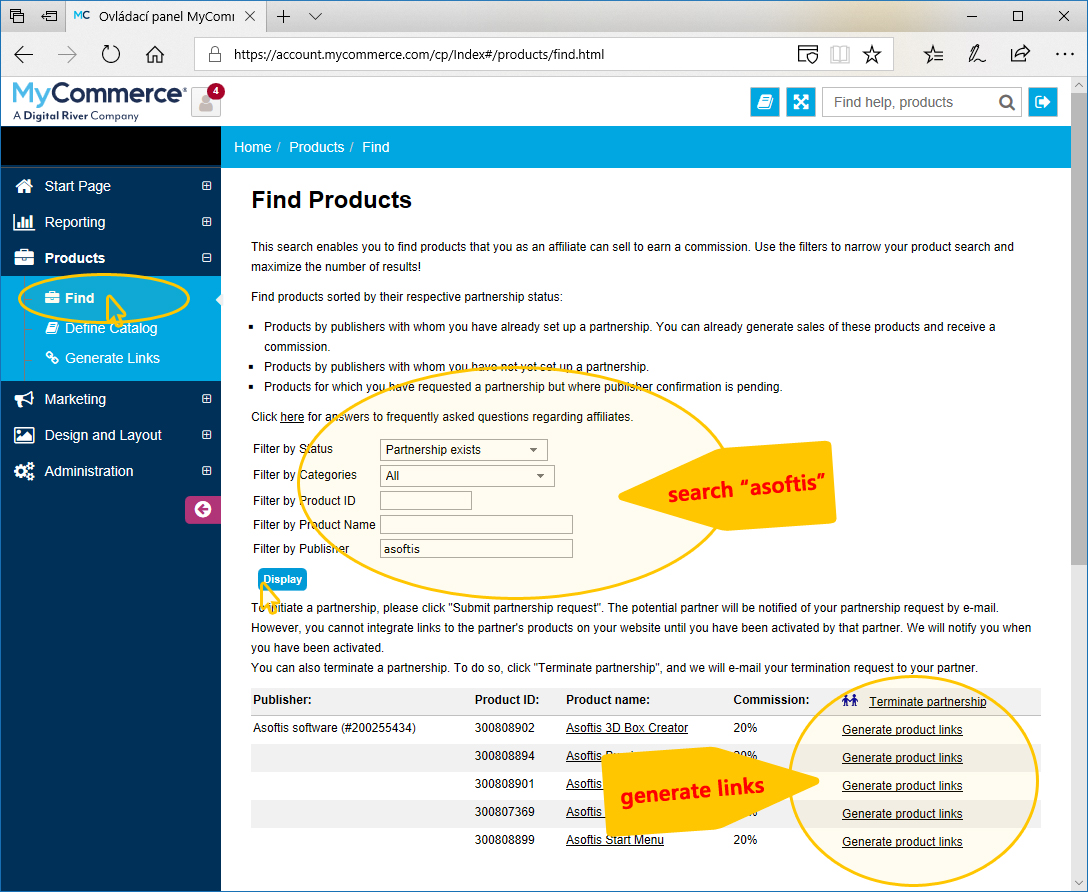This screenshot has height=892, width=1088.
Task: Expand the Design and Layout plus icon
Action: pos(206,435)
